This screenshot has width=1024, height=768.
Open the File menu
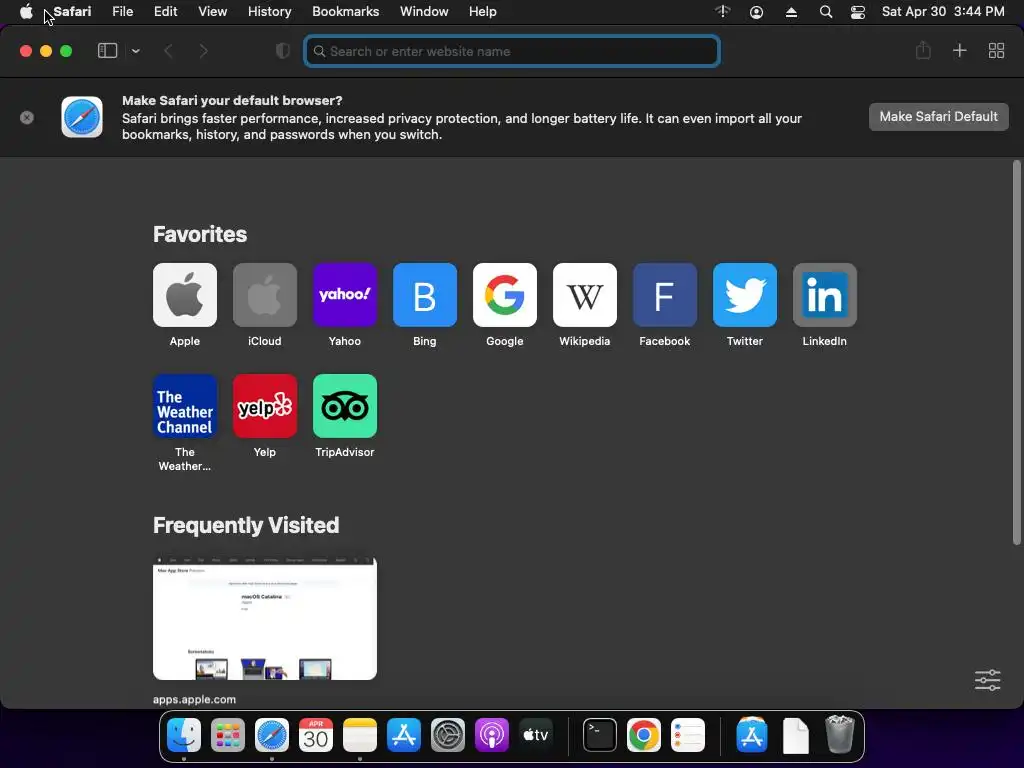pos(122,12)
